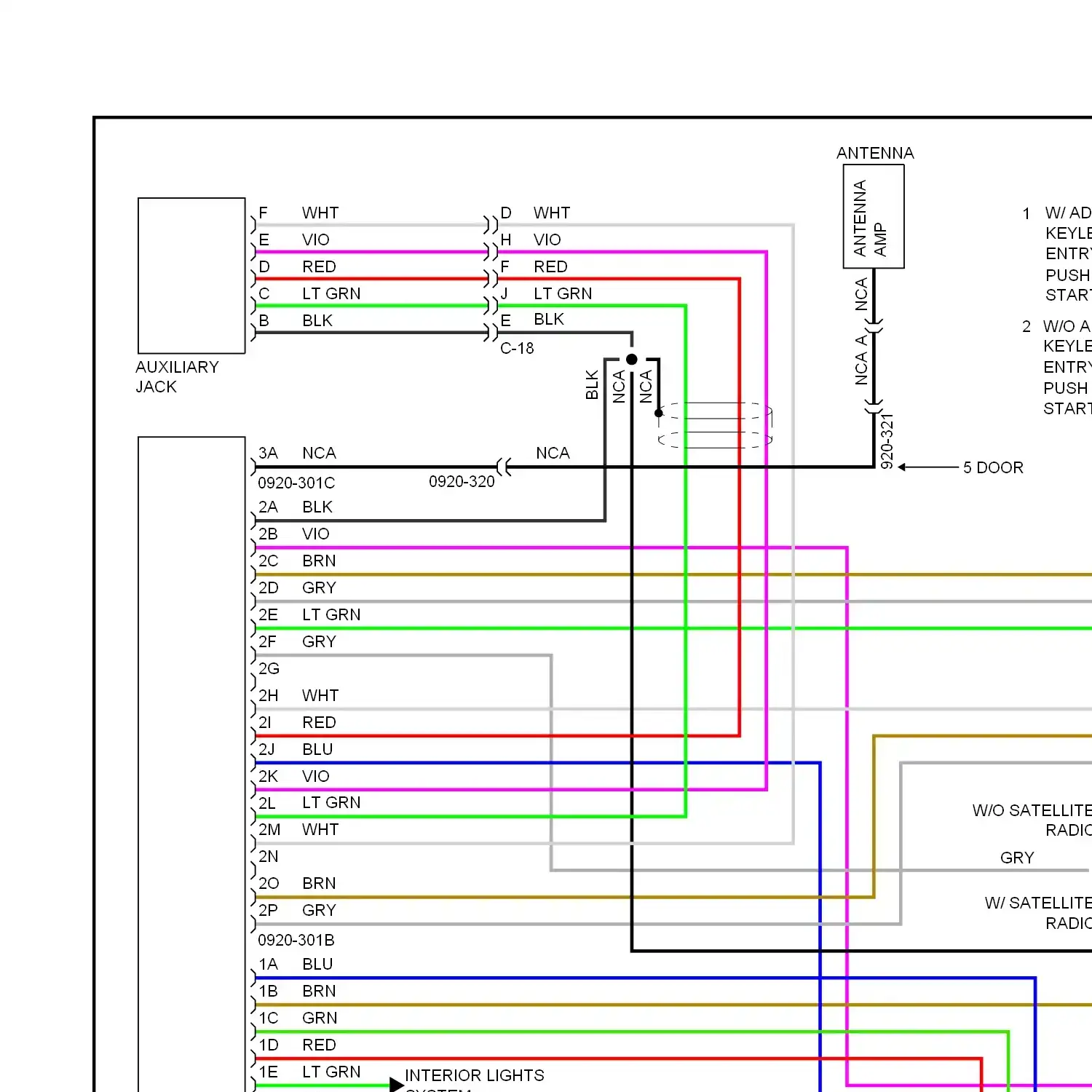
Task: Select auxiliary jack pin D RED label
Action: tap(297, 266)
